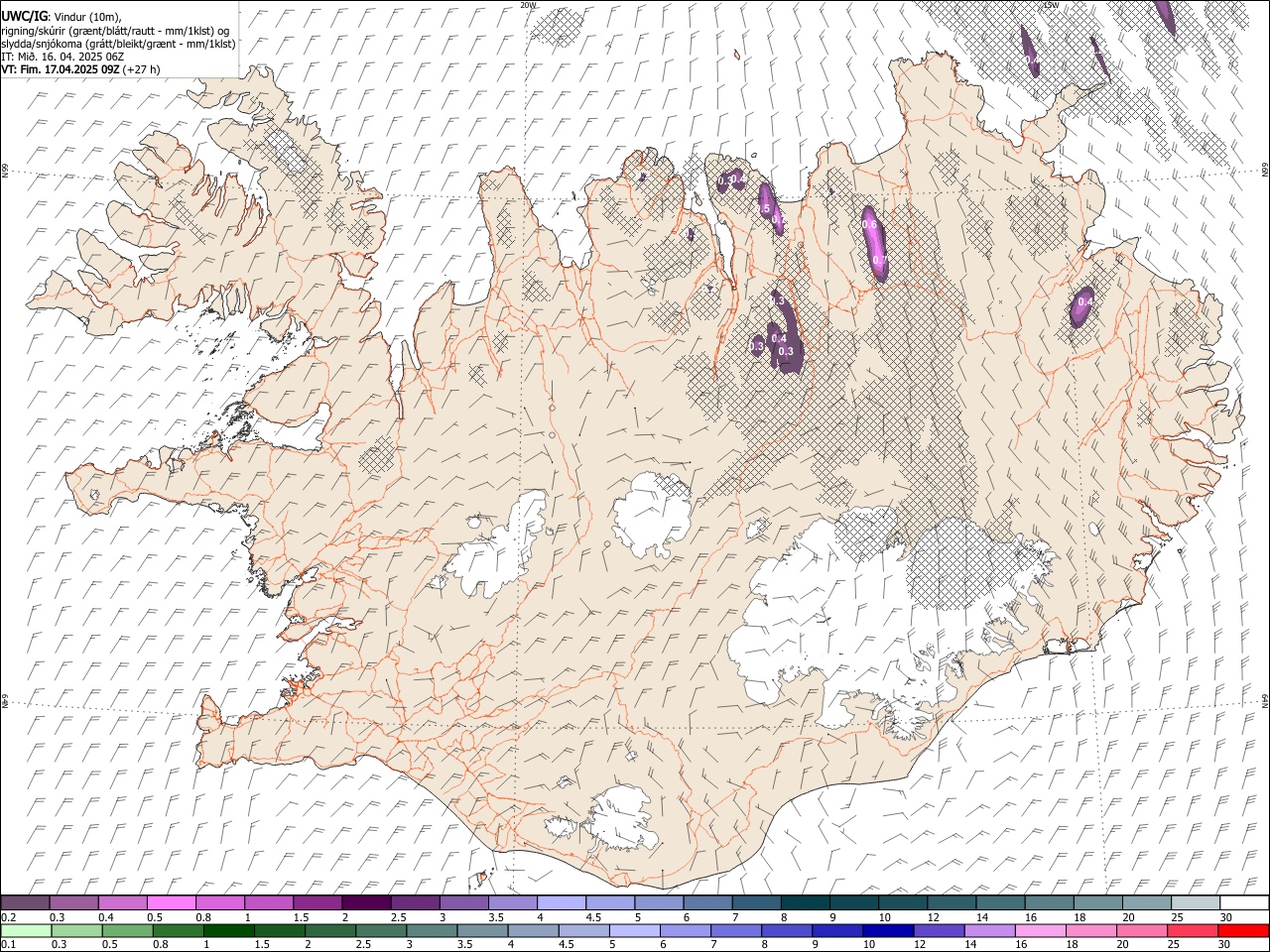The height and width of the screenshot is (952, 1270).
Task: Click the 0.1 label under lower legend row
Action: point(9,945)
